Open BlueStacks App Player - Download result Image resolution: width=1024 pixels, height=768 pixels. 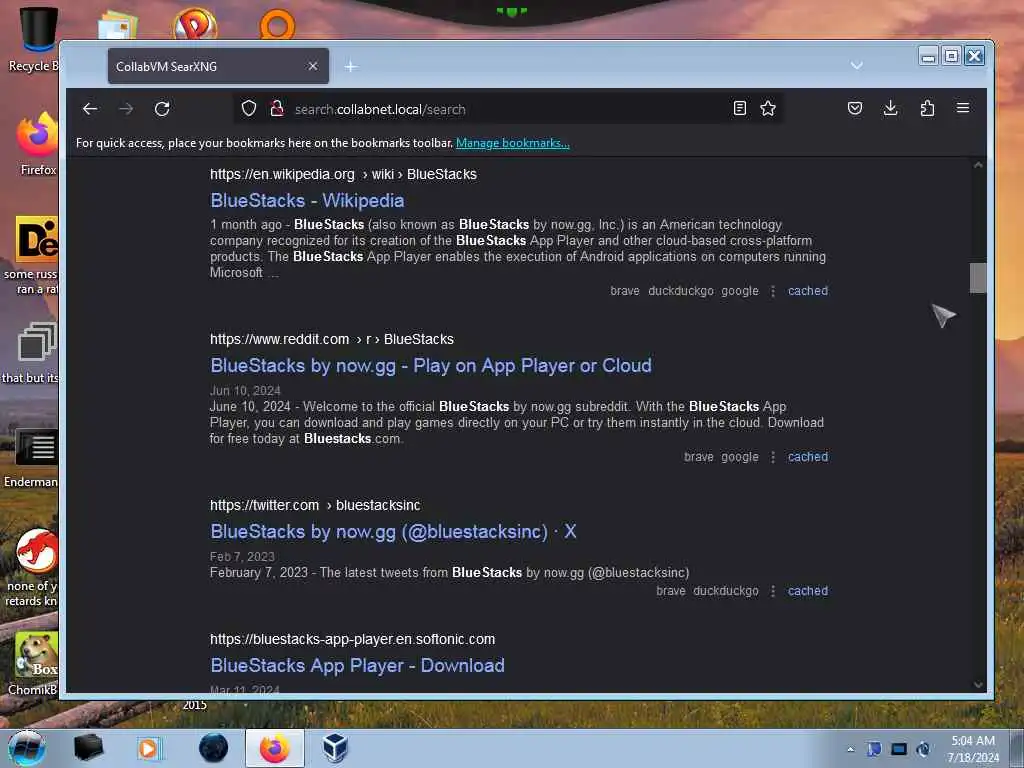[357, 665]
